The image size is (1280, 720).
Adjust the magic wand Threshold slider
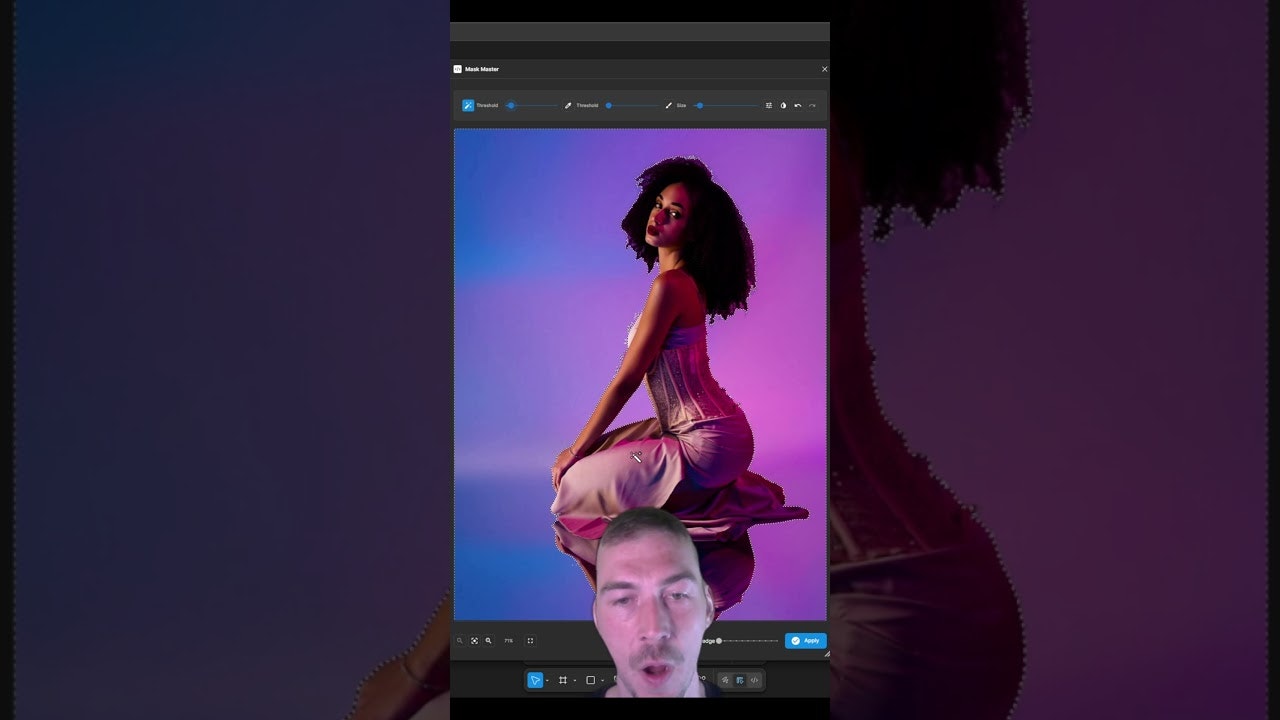[532, 105]
